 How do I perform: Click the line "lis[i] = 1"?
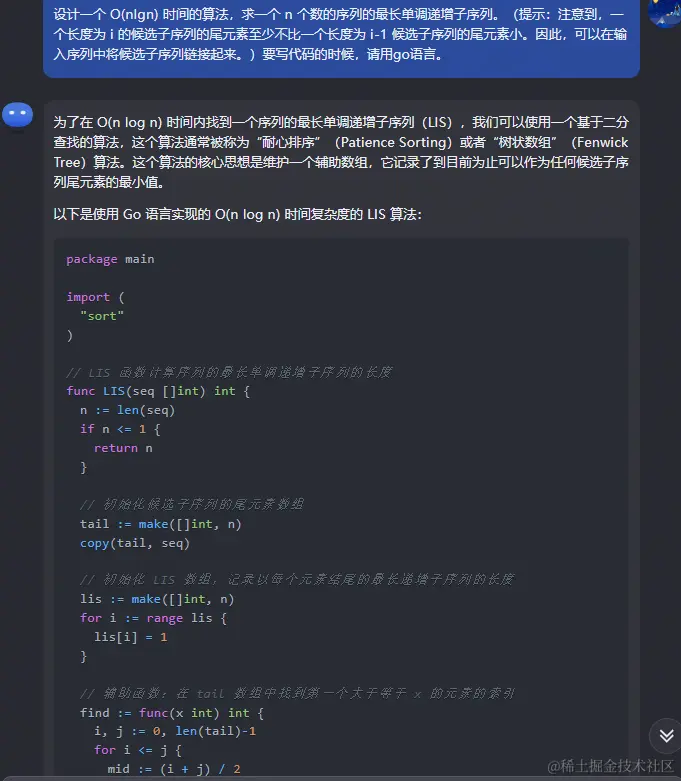pos(131,637)
